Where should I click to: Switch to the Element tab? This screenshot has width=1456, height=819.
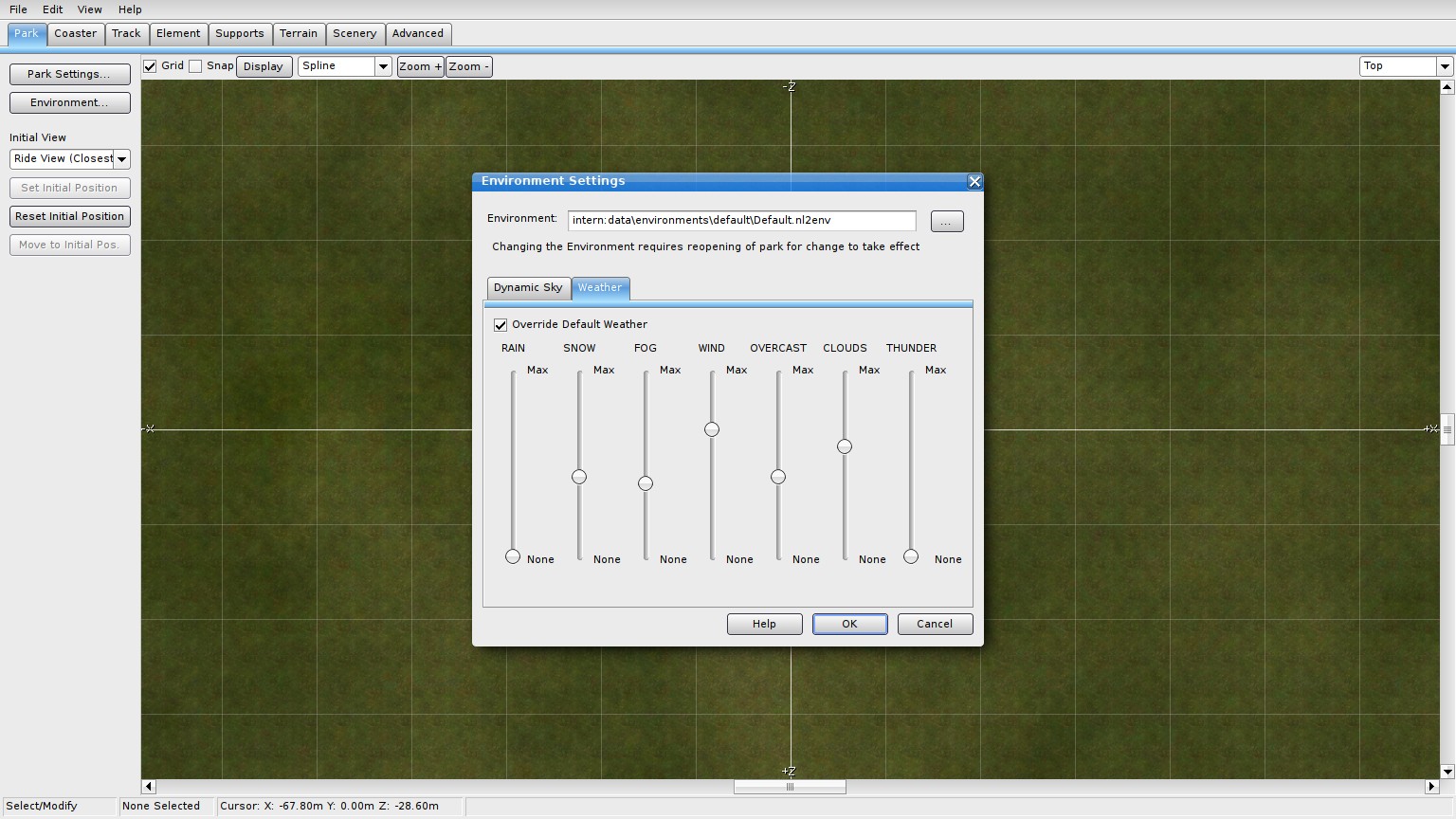click(x=178, y=34)
